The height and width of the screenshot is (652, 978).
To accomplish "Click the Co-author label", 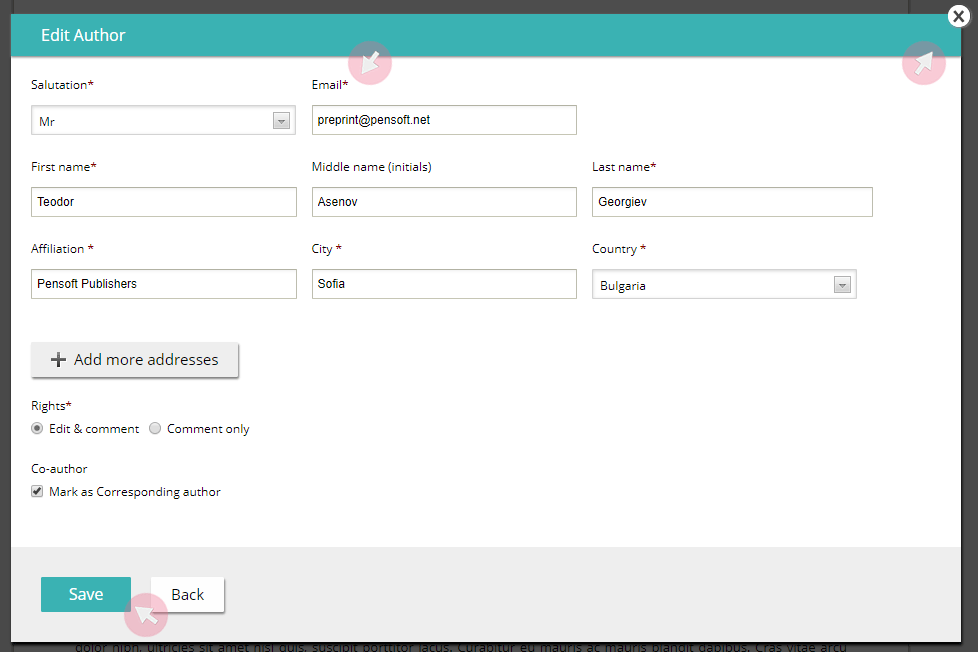I will point(59,469).
